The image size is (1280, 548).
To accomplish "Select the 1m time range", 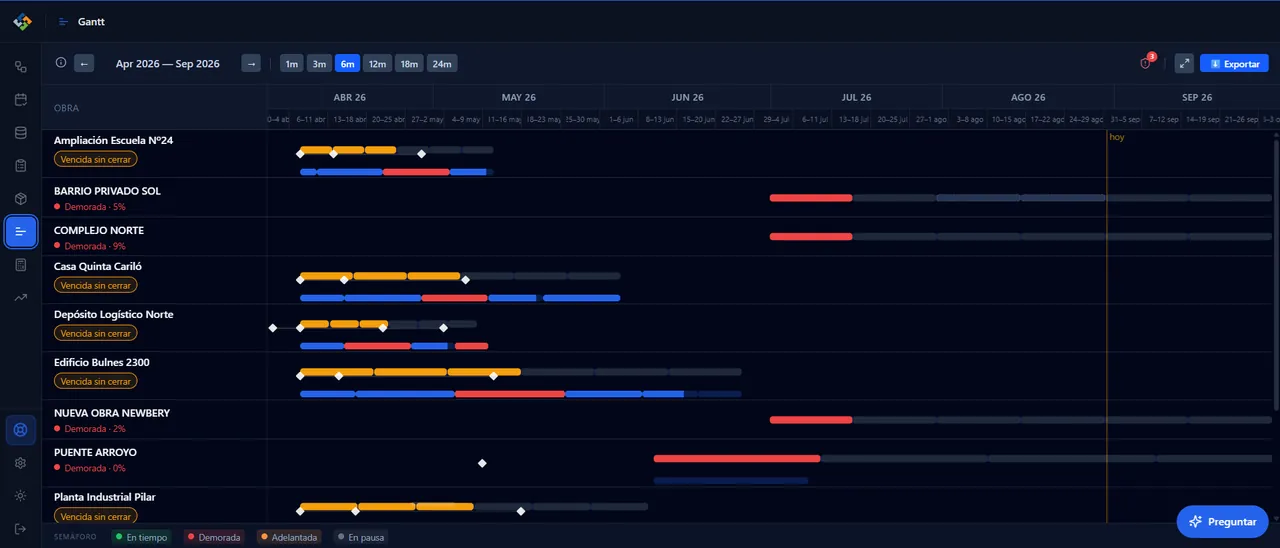I will click(292, 64).
